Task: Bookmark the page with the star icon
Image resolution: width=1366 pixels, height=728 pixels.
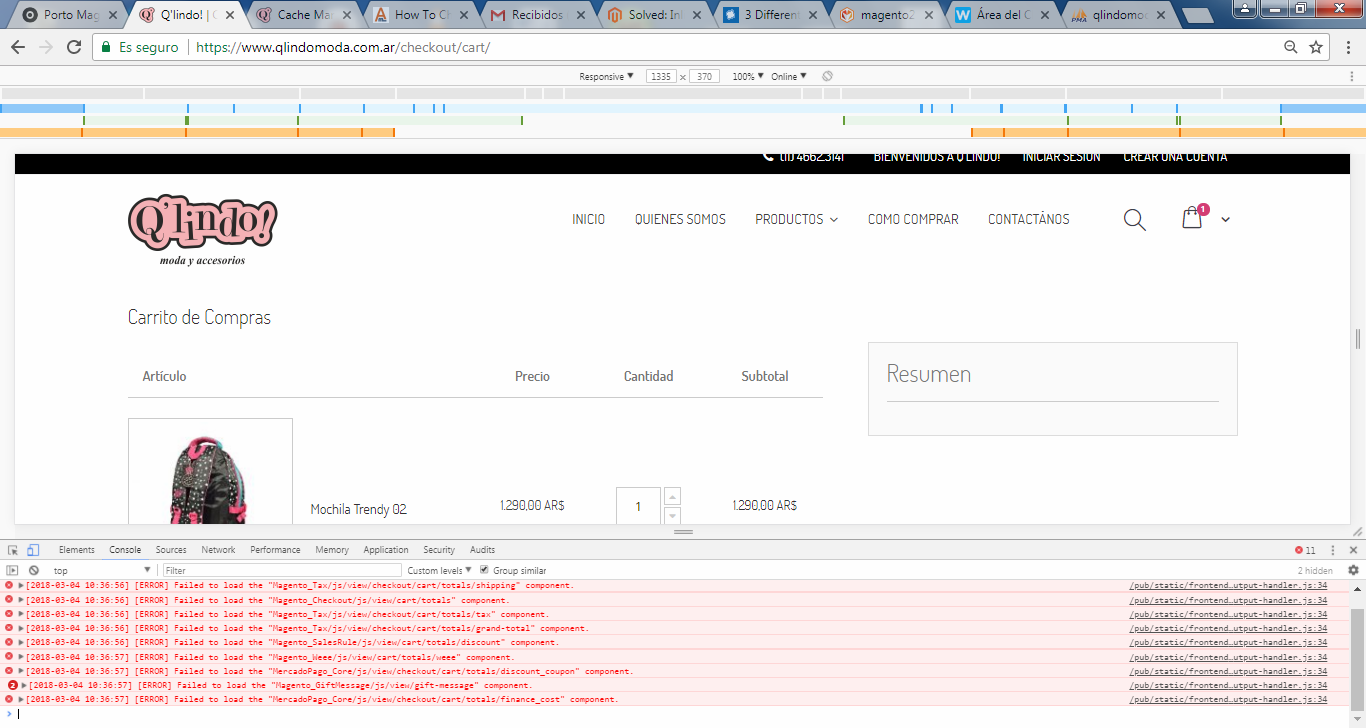Action: [1315, 47]
